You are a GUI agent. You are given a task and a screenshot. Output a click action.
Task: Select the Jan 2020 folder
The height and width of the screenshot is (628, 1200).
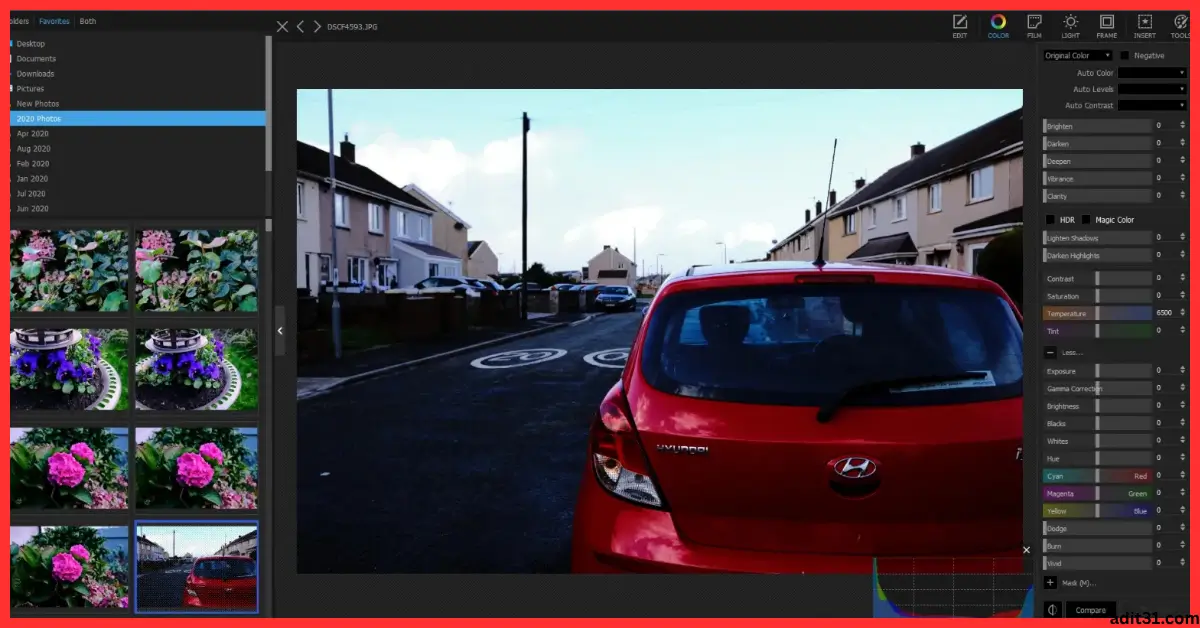coord(137,179)
